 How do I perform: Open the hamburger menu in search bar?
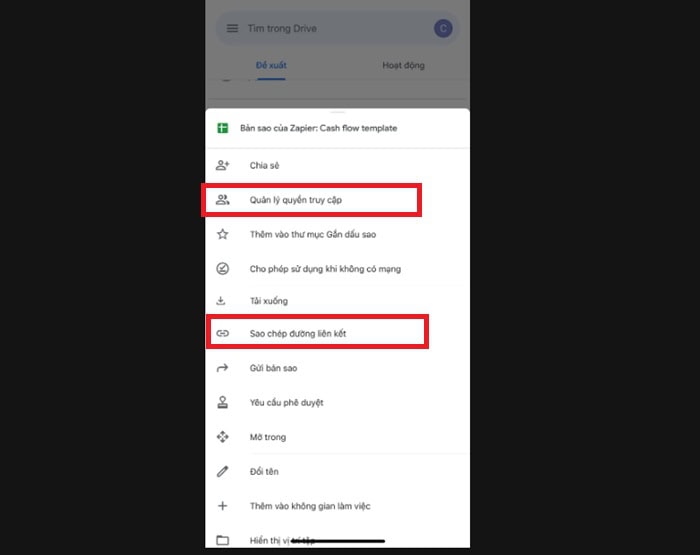click(232, 29)
